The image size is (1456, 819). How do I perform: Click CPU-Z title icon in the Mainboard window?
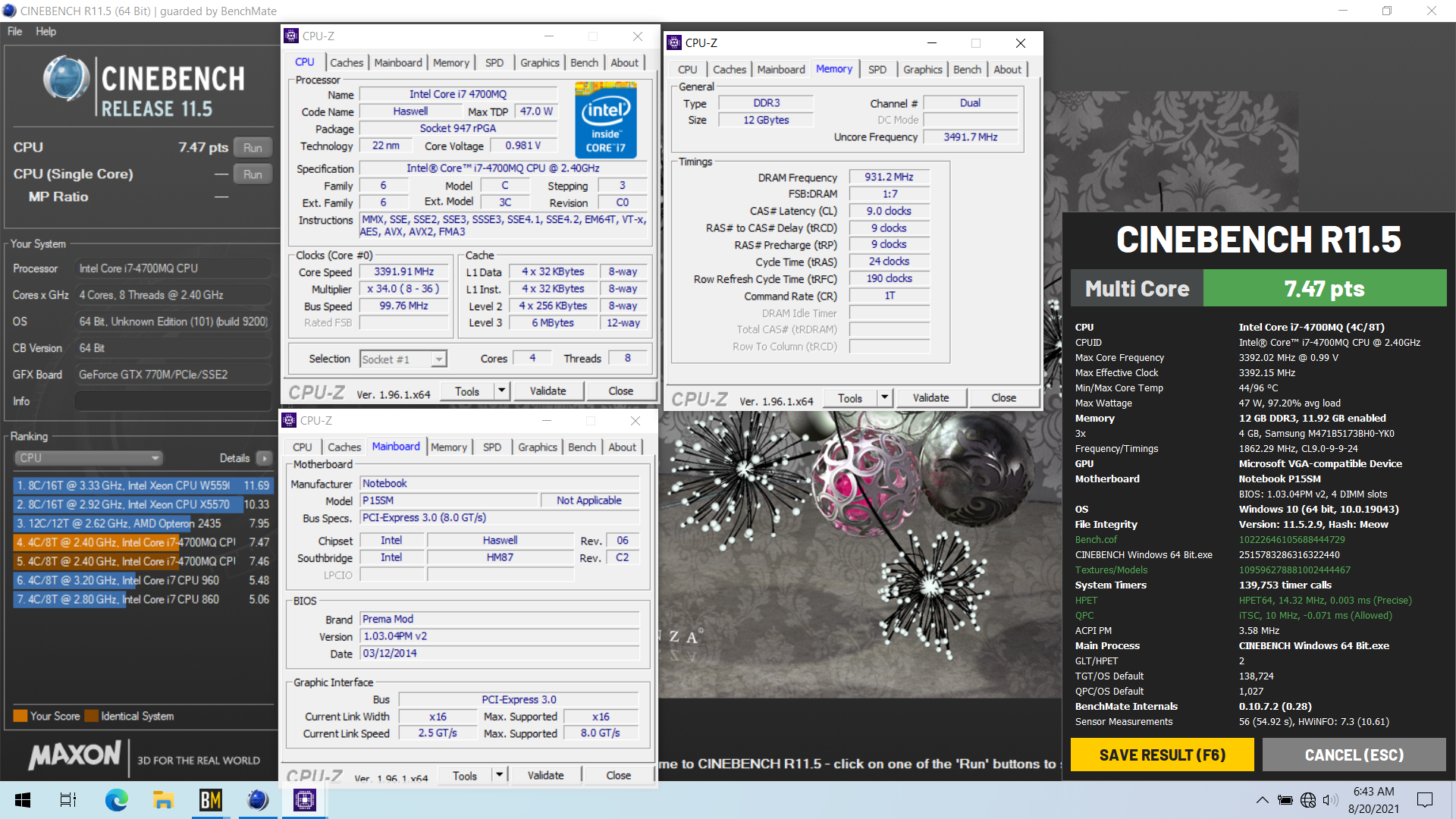[x=289, y=421]
